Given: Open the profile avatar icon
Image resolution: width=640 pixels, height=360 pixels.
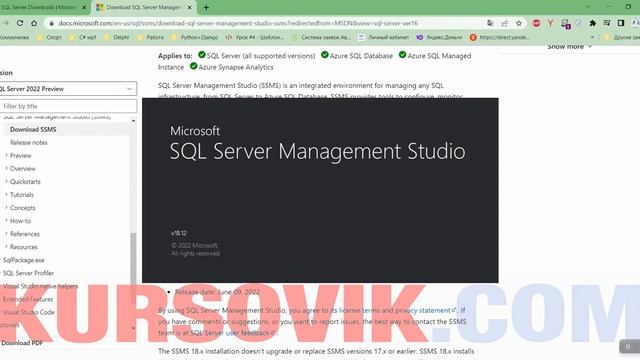Looking at the screenshot, I should coord(636,23).
